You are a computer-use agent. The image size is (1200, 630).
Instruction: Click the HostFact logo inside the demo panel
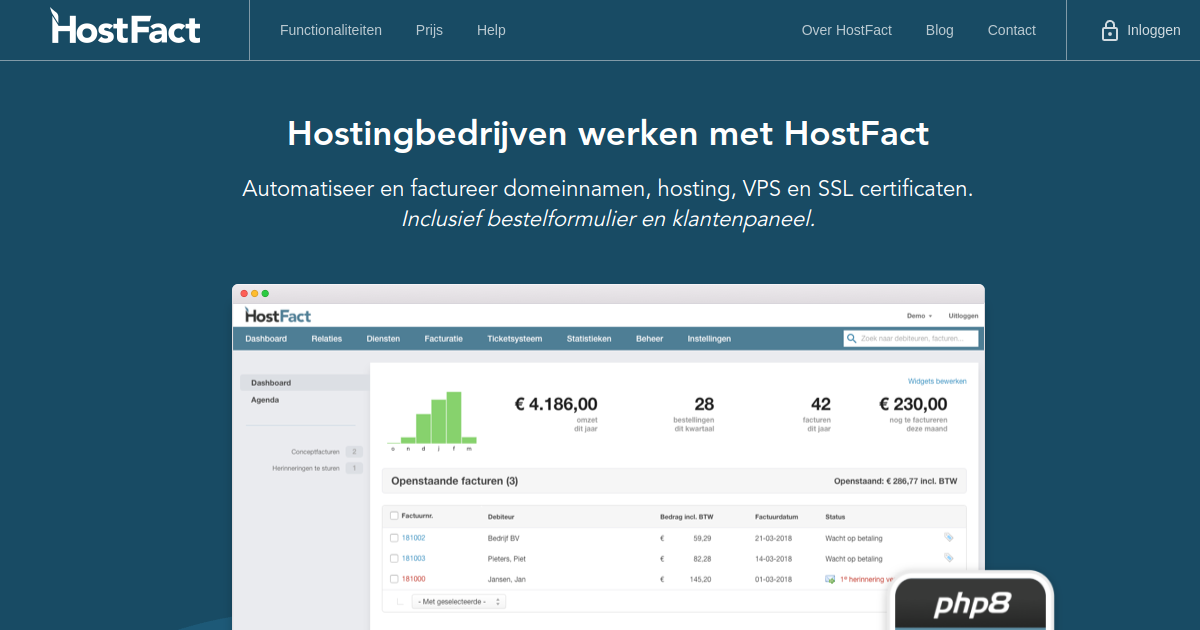(x=278, y=315)
